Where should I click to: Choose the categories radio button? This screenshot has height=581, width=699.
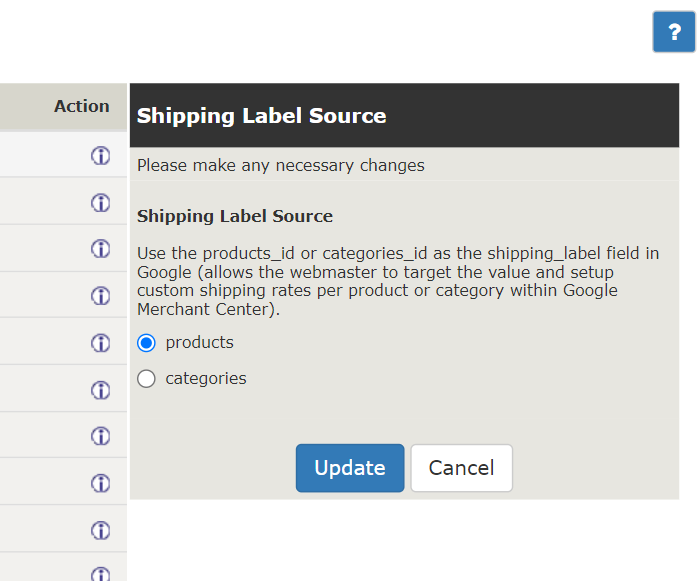[x=146, y=379]
